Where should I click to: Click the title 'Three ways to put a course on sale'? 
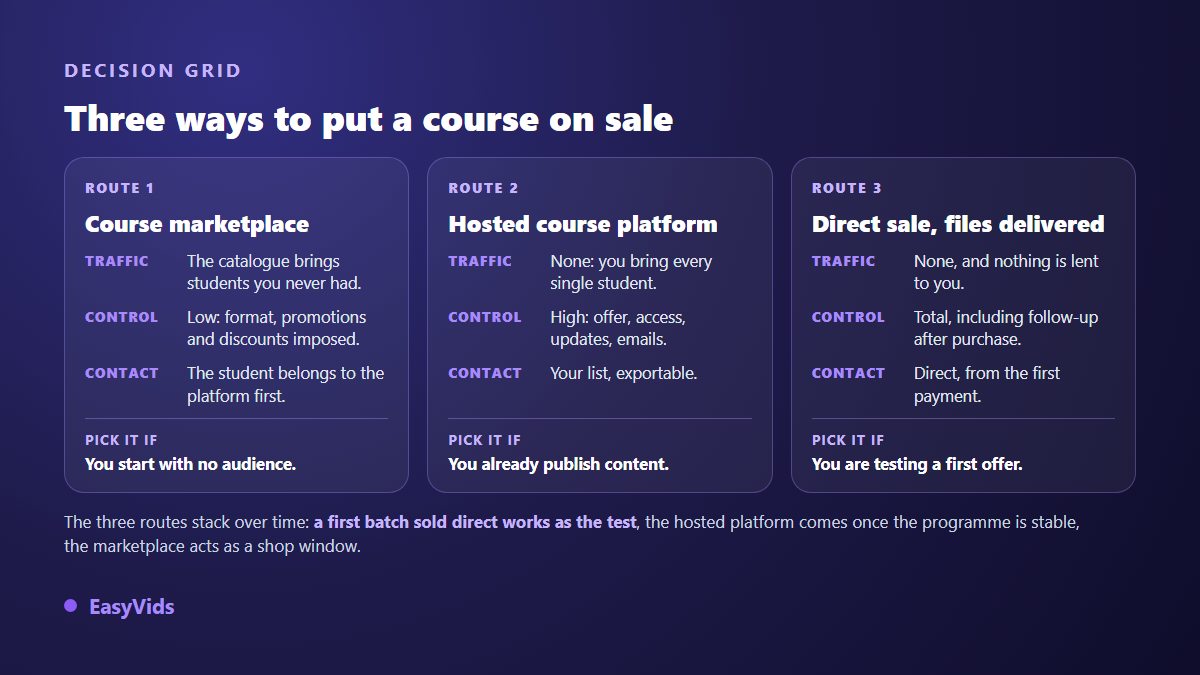369,119
